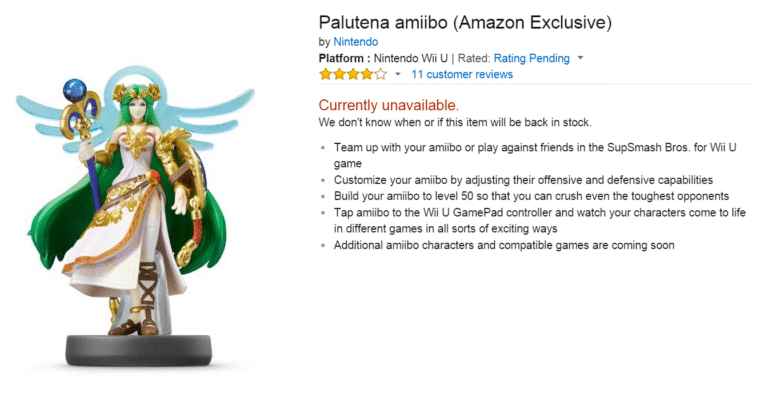Select the Additional amiibo characters bullet point
Viewport: 768px width, 393px height.
[504, 245]
